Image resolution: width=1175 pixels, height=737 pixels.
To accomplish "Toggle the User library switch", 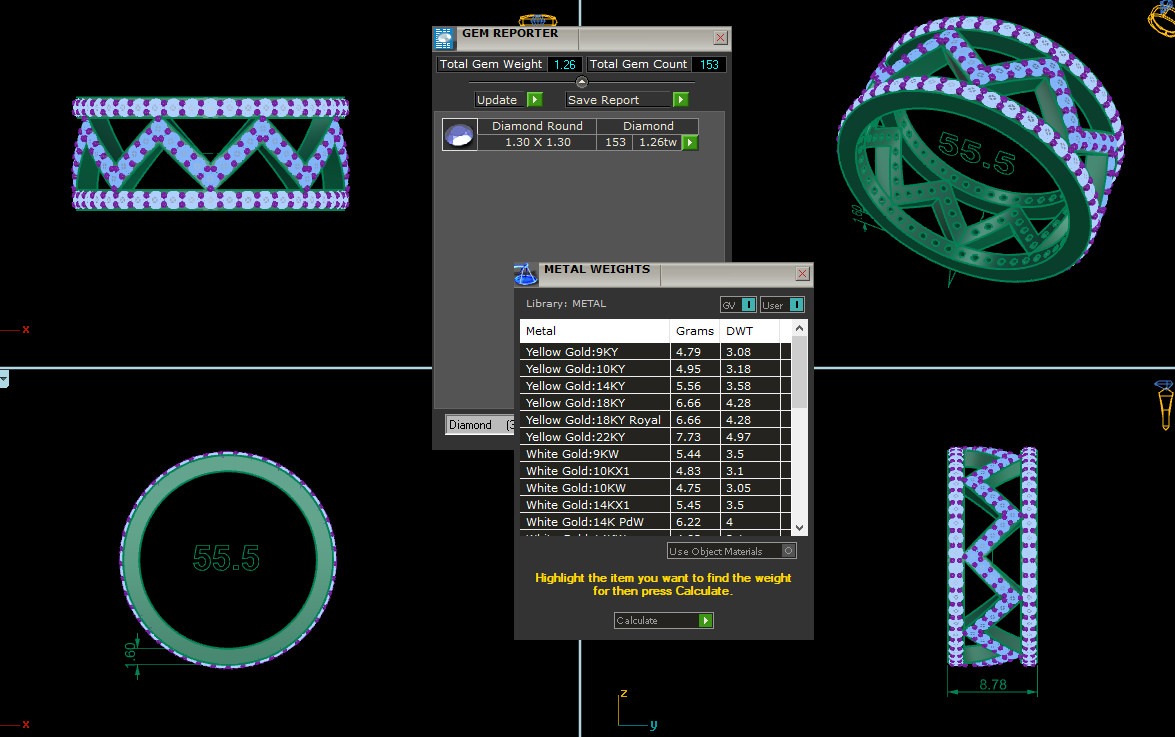I will coord(796,305).
